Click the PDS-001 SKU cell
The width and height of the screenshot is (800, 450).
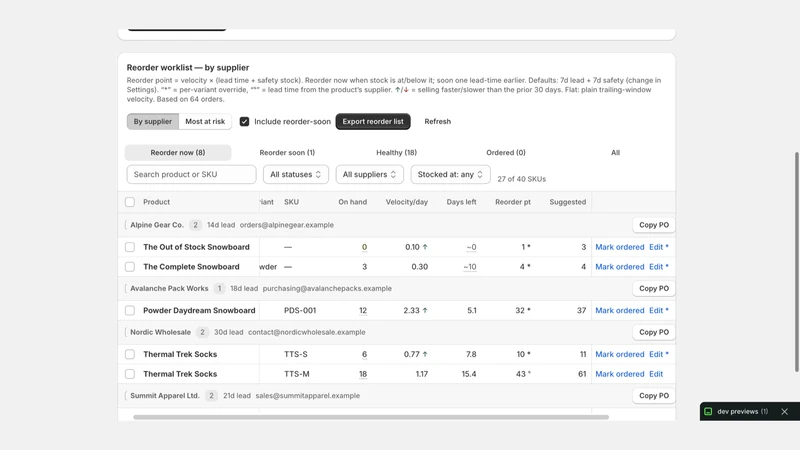[300, 310]
